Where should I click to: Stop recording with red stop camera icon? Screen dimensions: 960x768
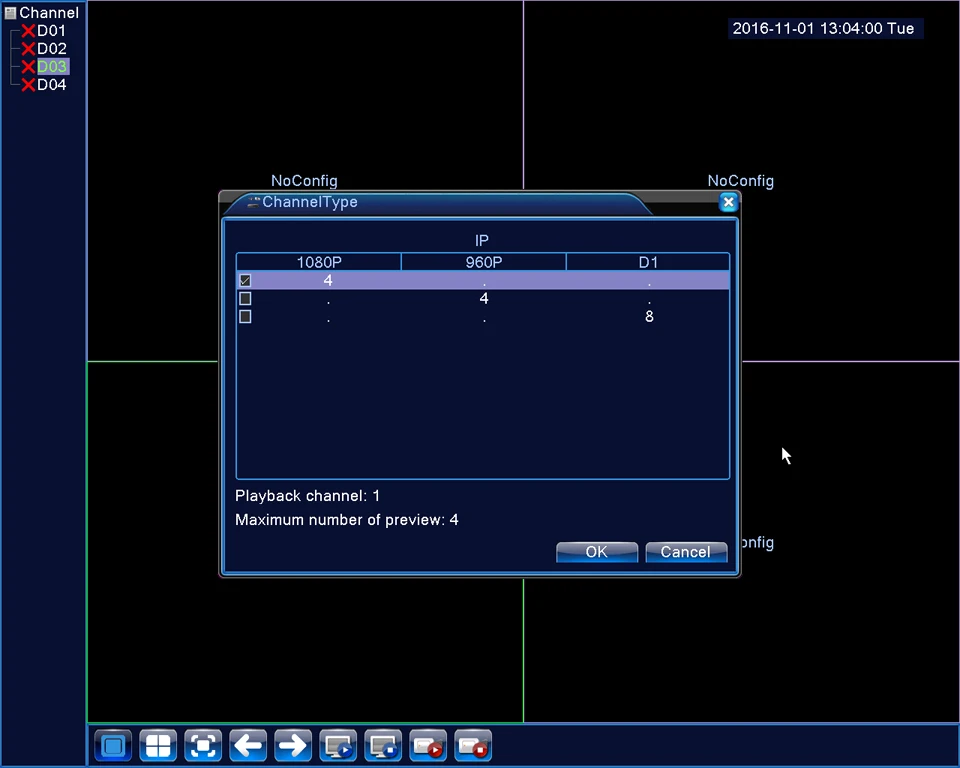click(x=473, y=746)
